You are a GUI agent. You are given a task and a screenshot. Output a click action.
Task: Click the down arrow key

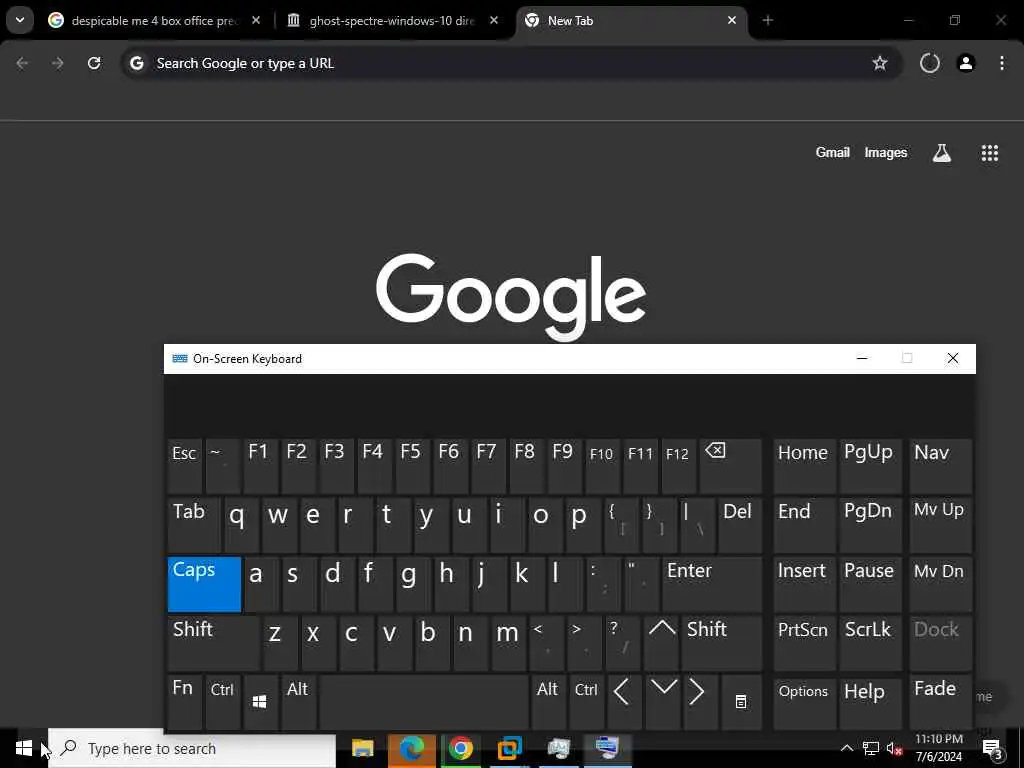point(663,702)
